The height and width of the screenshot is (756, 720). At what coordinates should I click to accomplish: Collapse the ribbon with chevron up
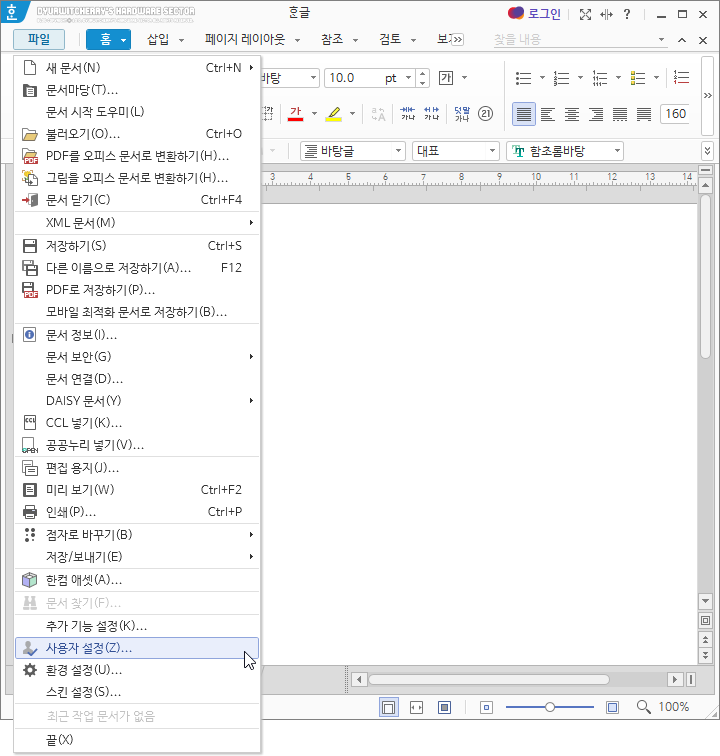coord(682,40)
